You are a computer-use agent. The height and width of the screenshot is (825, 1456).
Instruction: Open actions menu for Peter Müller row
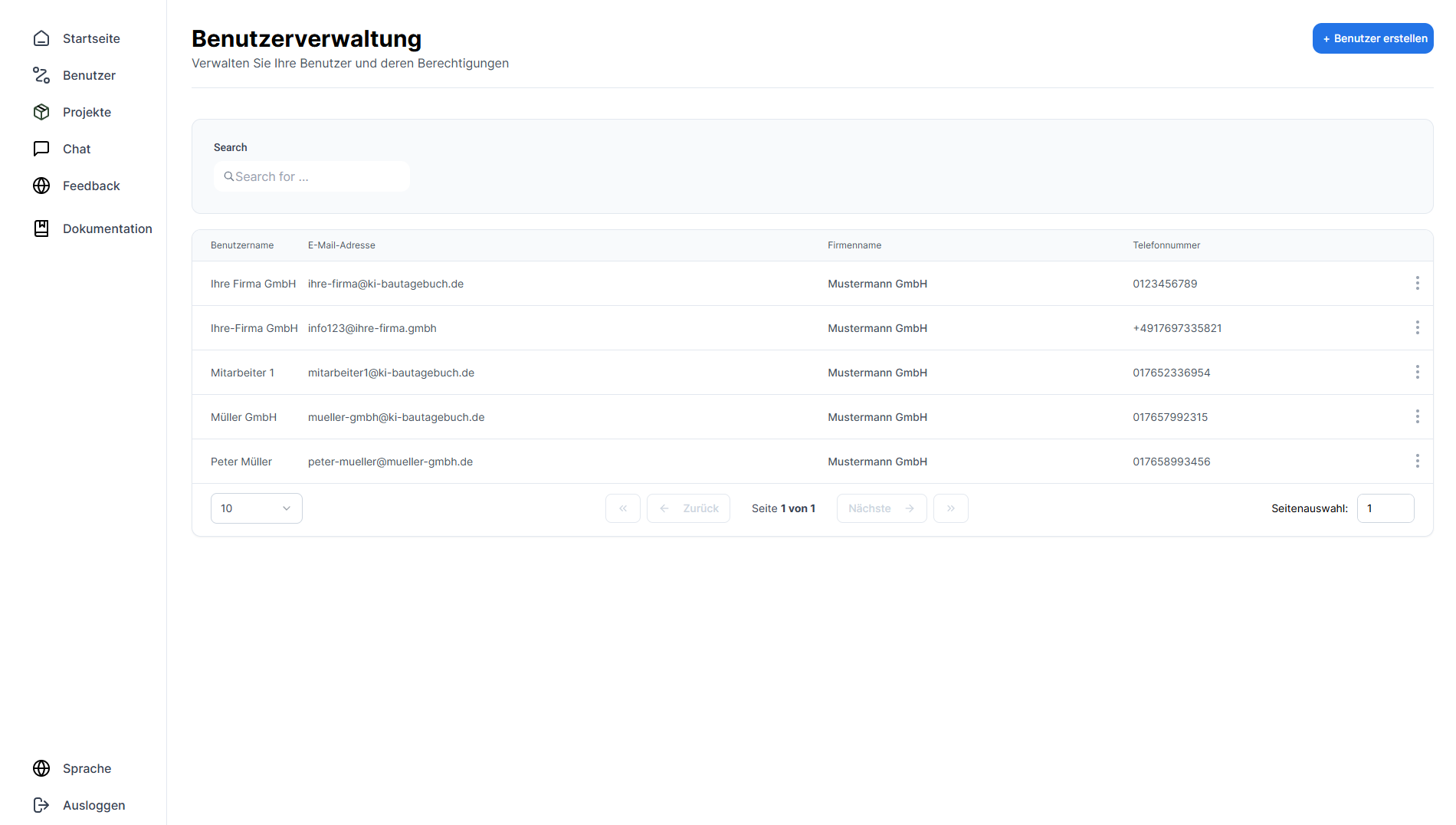1417,462
